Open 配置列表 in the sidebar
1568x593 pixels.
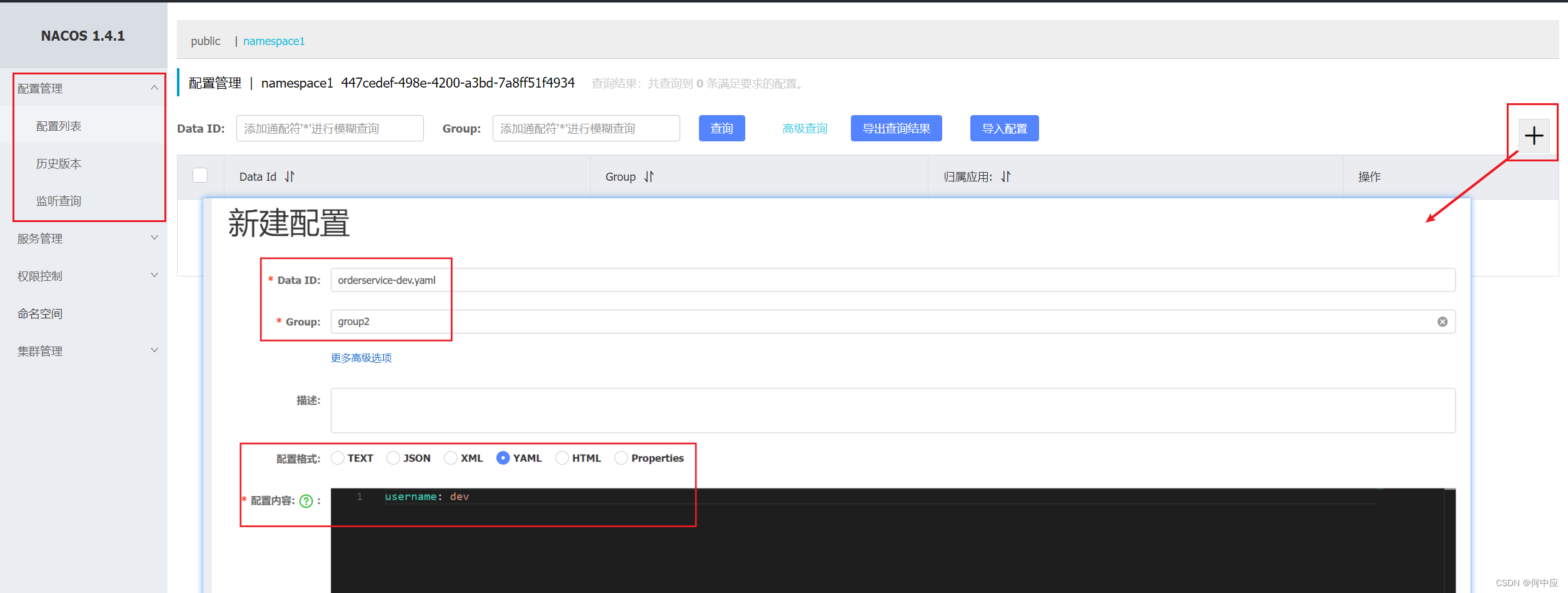coord(59,126)
